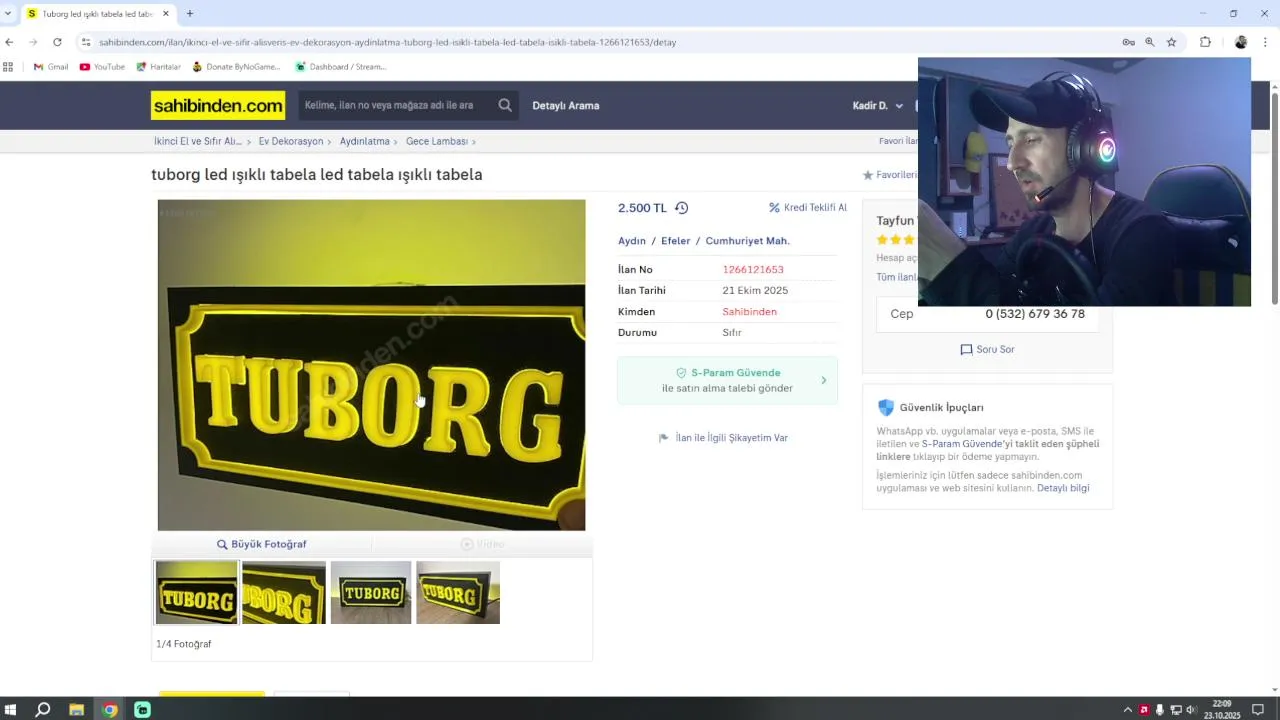
Task: Open Büyük Fotoğraf large photo view
Action: click(262, 544)
